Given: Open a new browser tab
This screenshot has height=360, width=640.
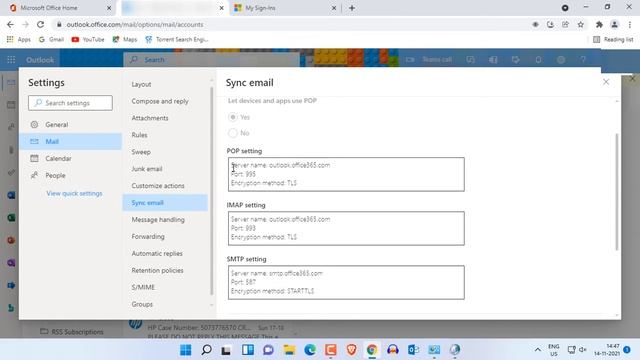Looking at the screenshot, I should [x=352, y=8].
